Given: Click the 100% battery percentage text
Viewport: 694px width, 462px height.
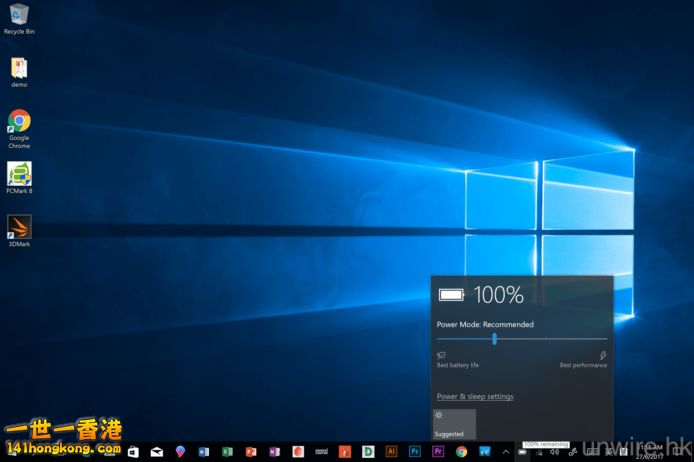Looking at the screenshot, I should tap(498, 295).
